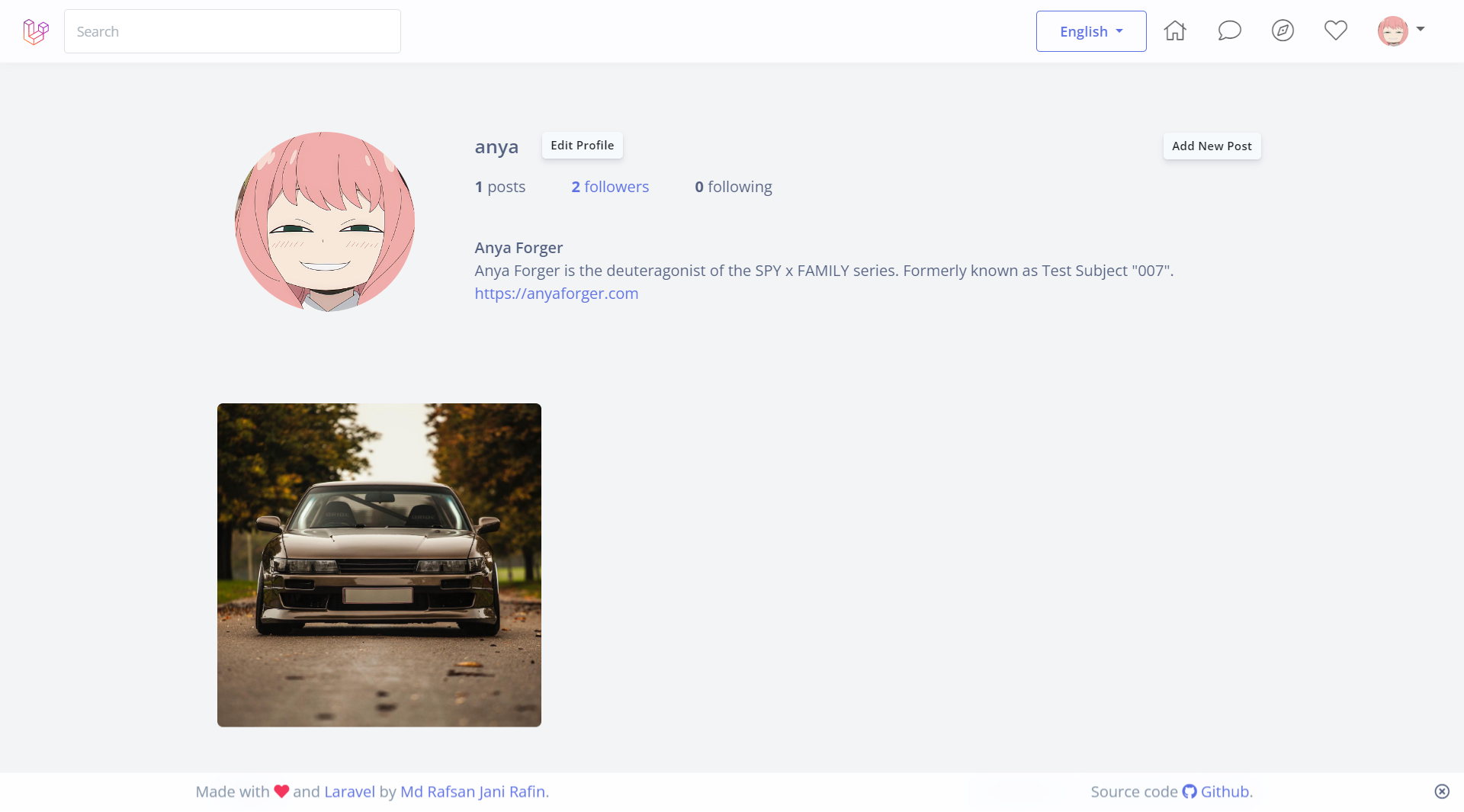1464x812 pixels.
Task: Open the Github source code link
Action: tap(1225, 791)
